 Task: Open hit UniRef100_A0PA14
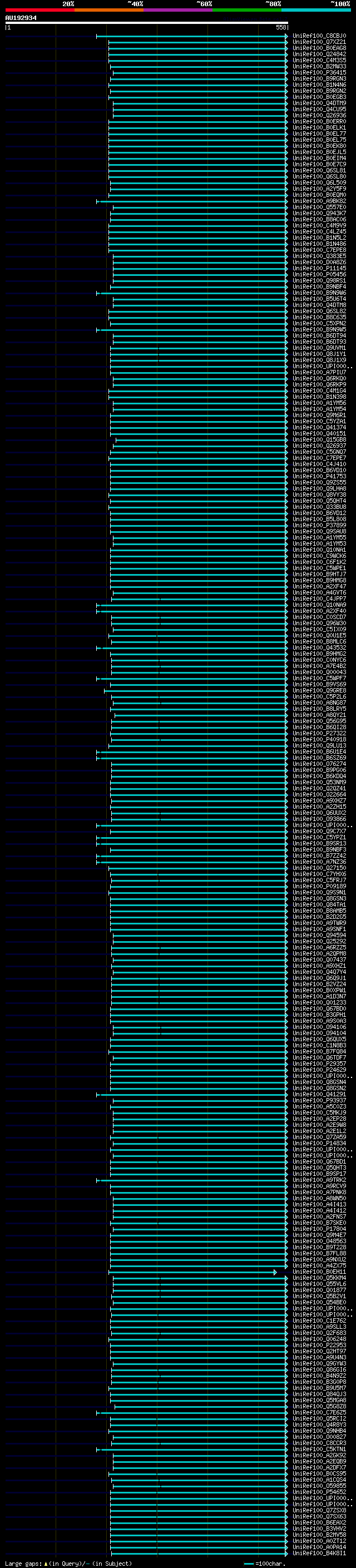[319, 1547]
